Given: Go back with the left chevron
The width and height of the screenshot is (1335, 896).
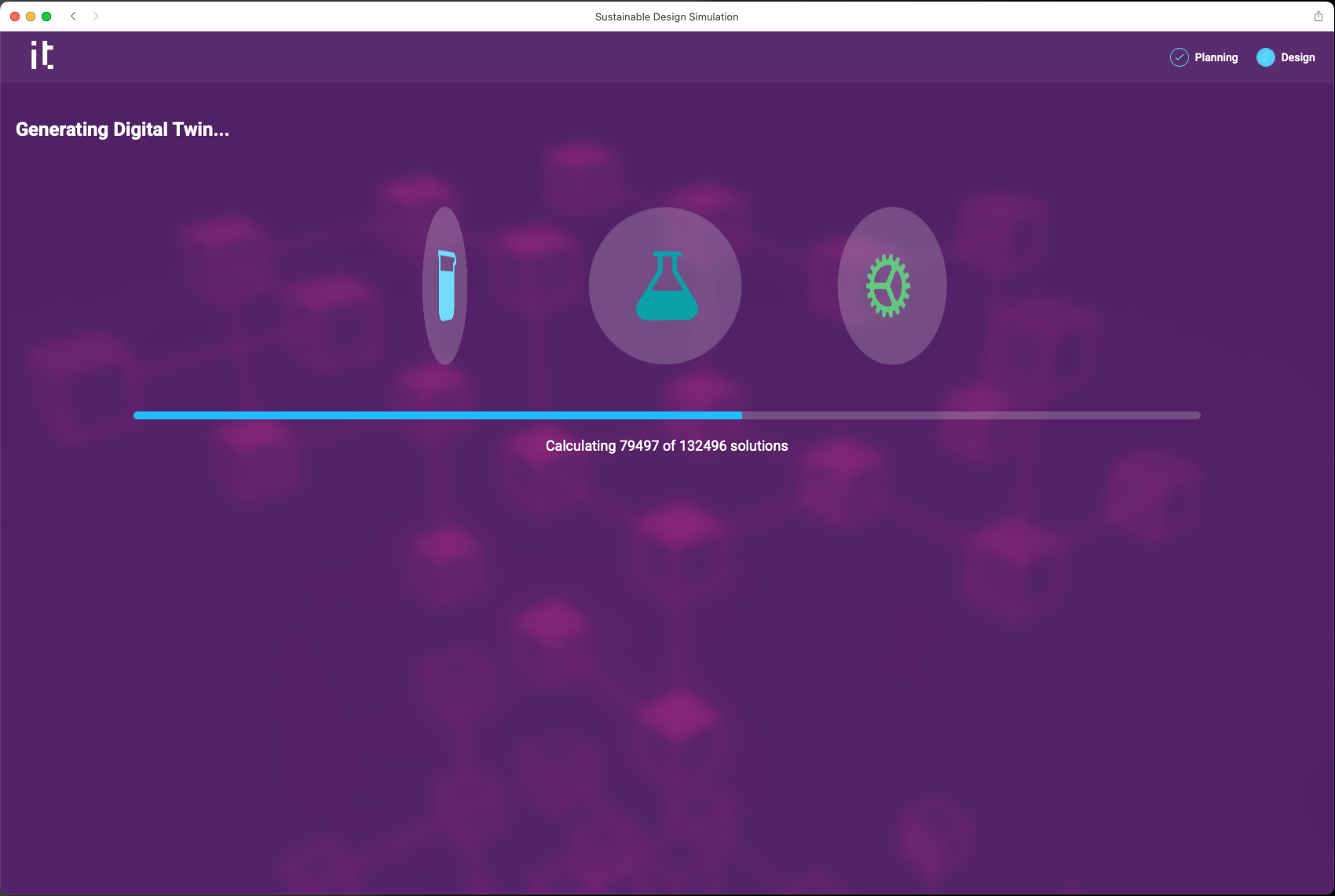Looking at the screenshot, I should [73, 16].
